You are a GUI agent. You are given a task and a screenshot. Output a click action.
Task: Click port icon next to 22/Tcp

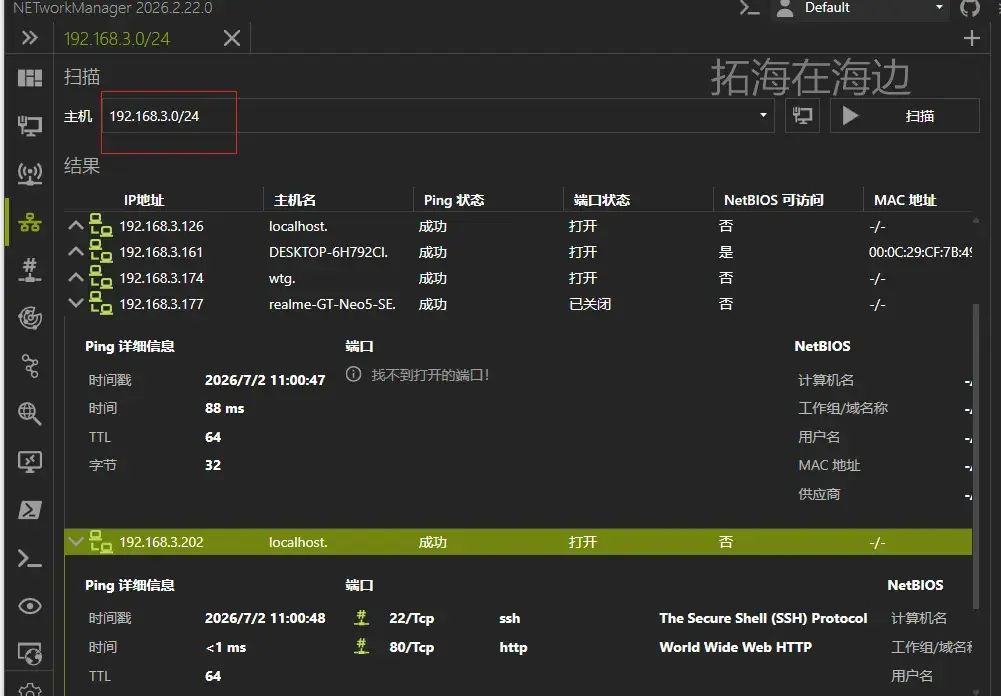coord(361,617)
